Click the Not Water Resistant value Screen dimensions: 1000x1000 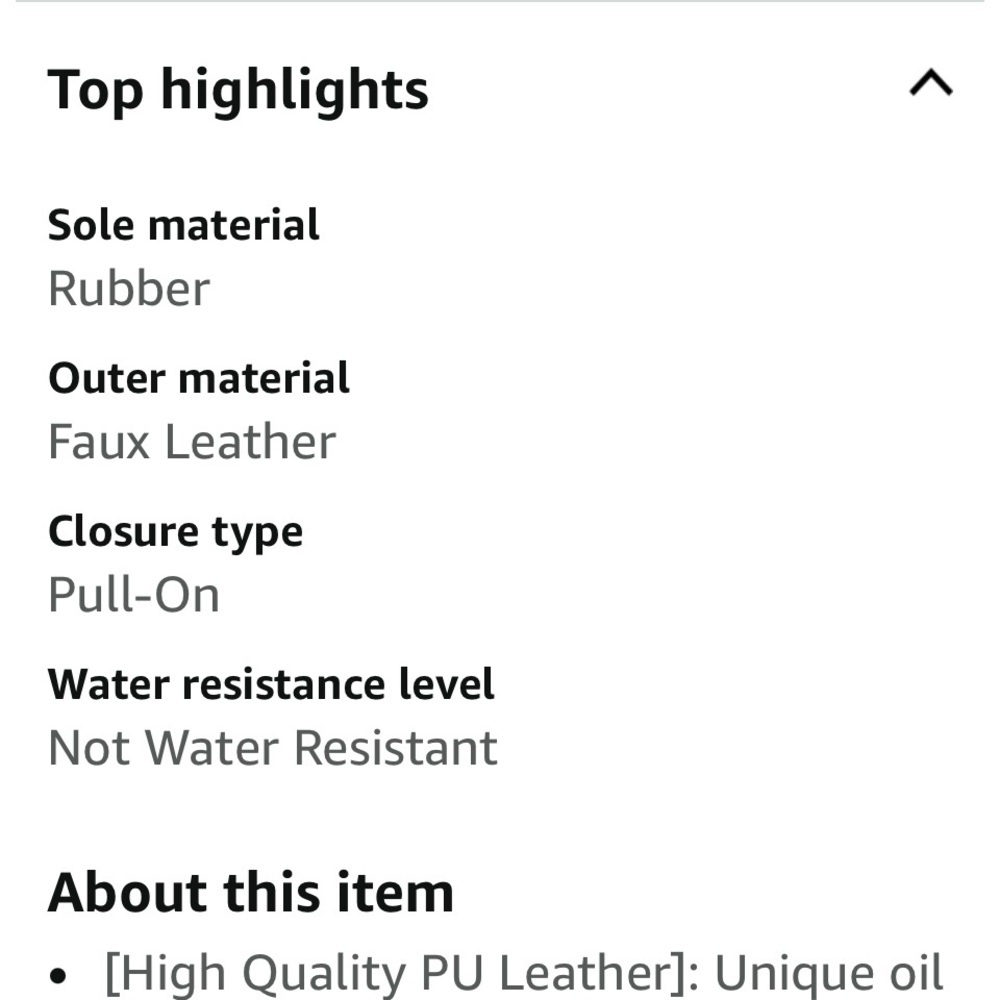[x=273, y=748]
